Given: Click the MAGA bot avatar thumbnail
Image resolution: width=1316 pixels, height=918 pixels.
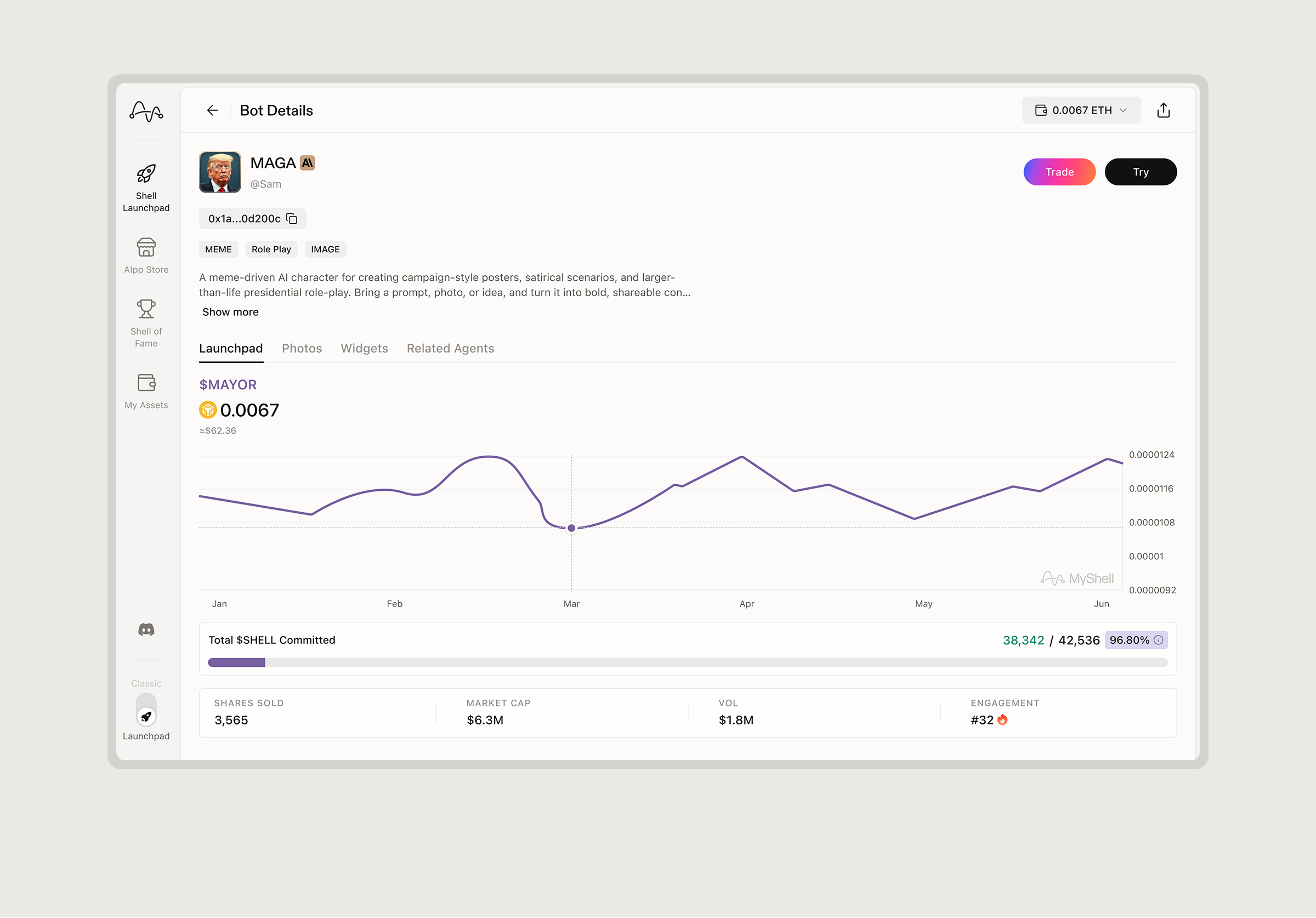Looking at the screenshot, I should click(220, 172).
